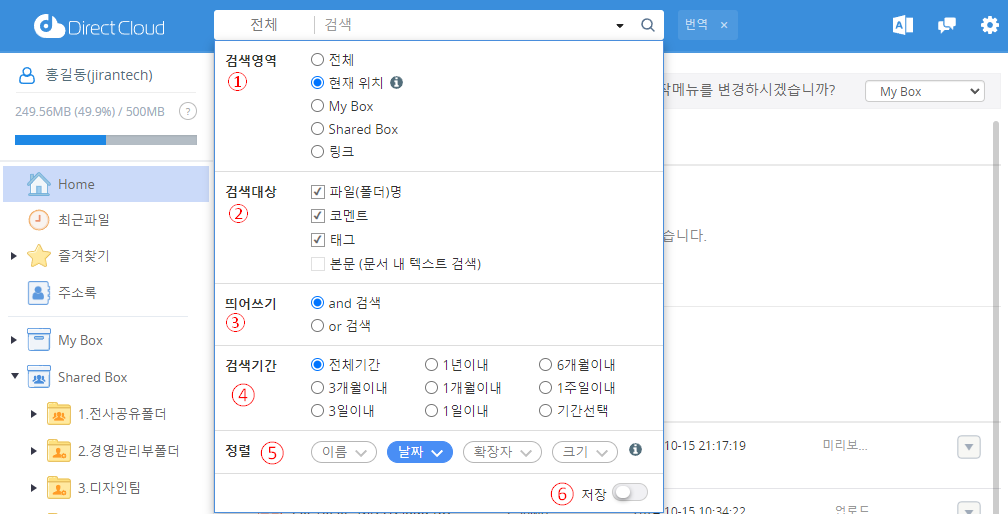Click the 최근파일 clock icon
1008x514 pixels.
(x=39, y=220)
